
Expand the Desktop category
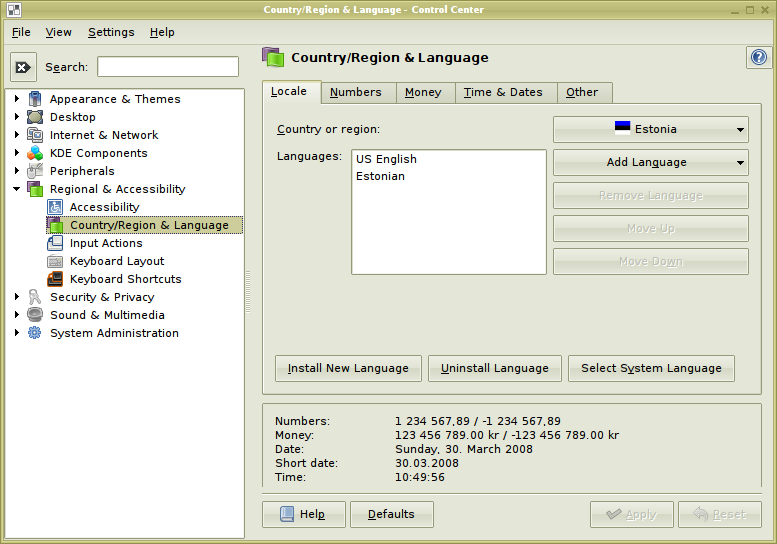coord(17,117)
